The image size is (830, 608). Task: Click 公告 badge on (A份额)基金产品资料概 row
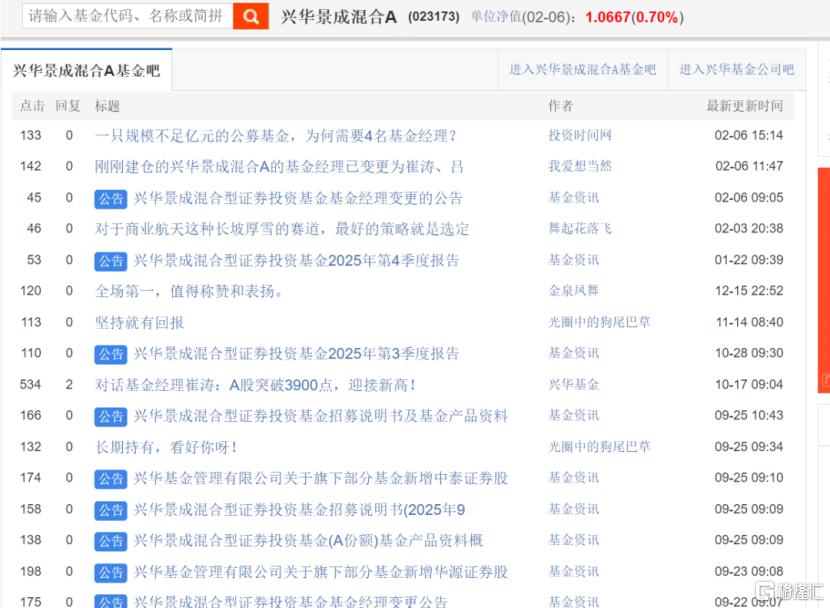tap(111, 541)
